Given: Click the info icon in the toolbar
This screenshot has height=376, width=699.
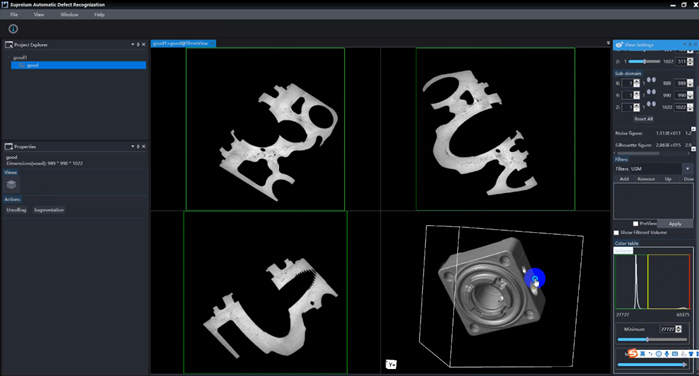Looking at the screenshot, I should coord(13,29).
